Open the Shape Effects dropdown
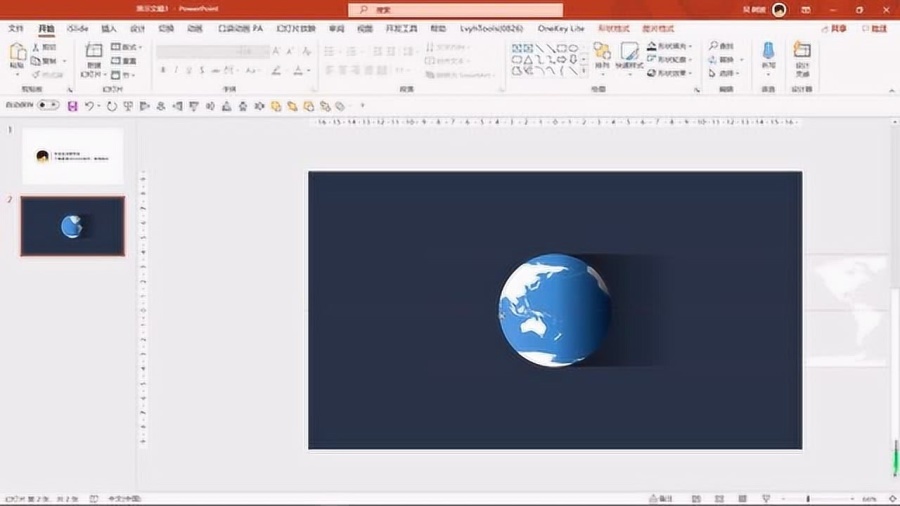Viewport: 900px width, 506px height. [669, 73]
